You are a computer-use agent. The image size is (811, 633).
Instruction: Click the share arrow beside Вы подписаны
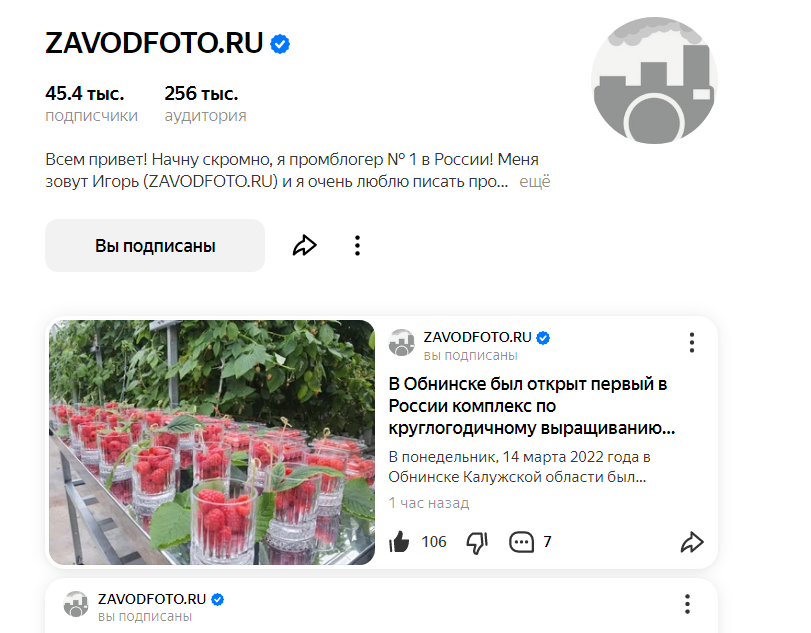pos(305,246)
